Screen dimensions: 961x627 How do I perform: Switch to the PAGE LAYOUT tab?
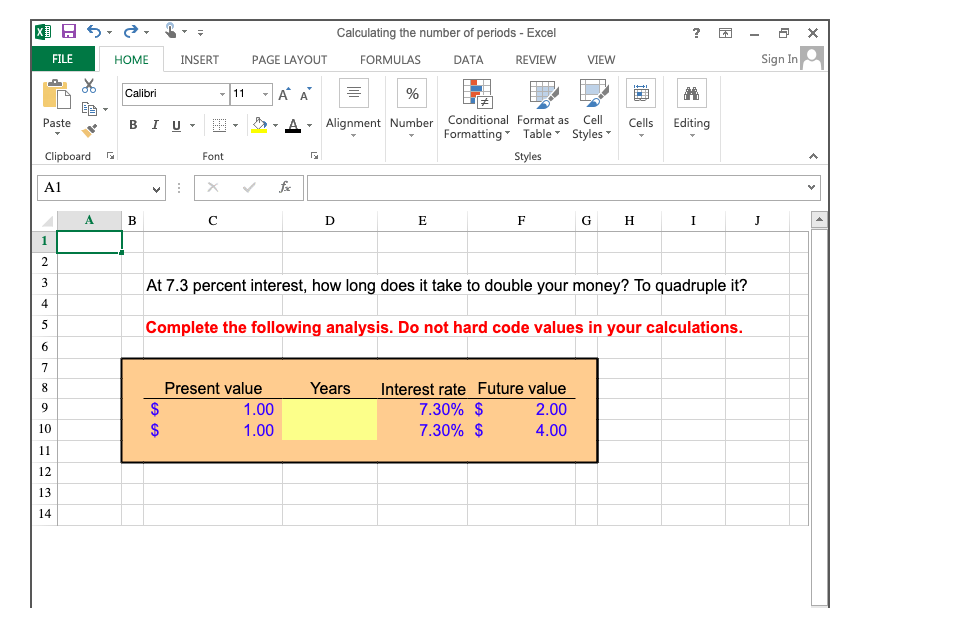click(x=289, y=59)
